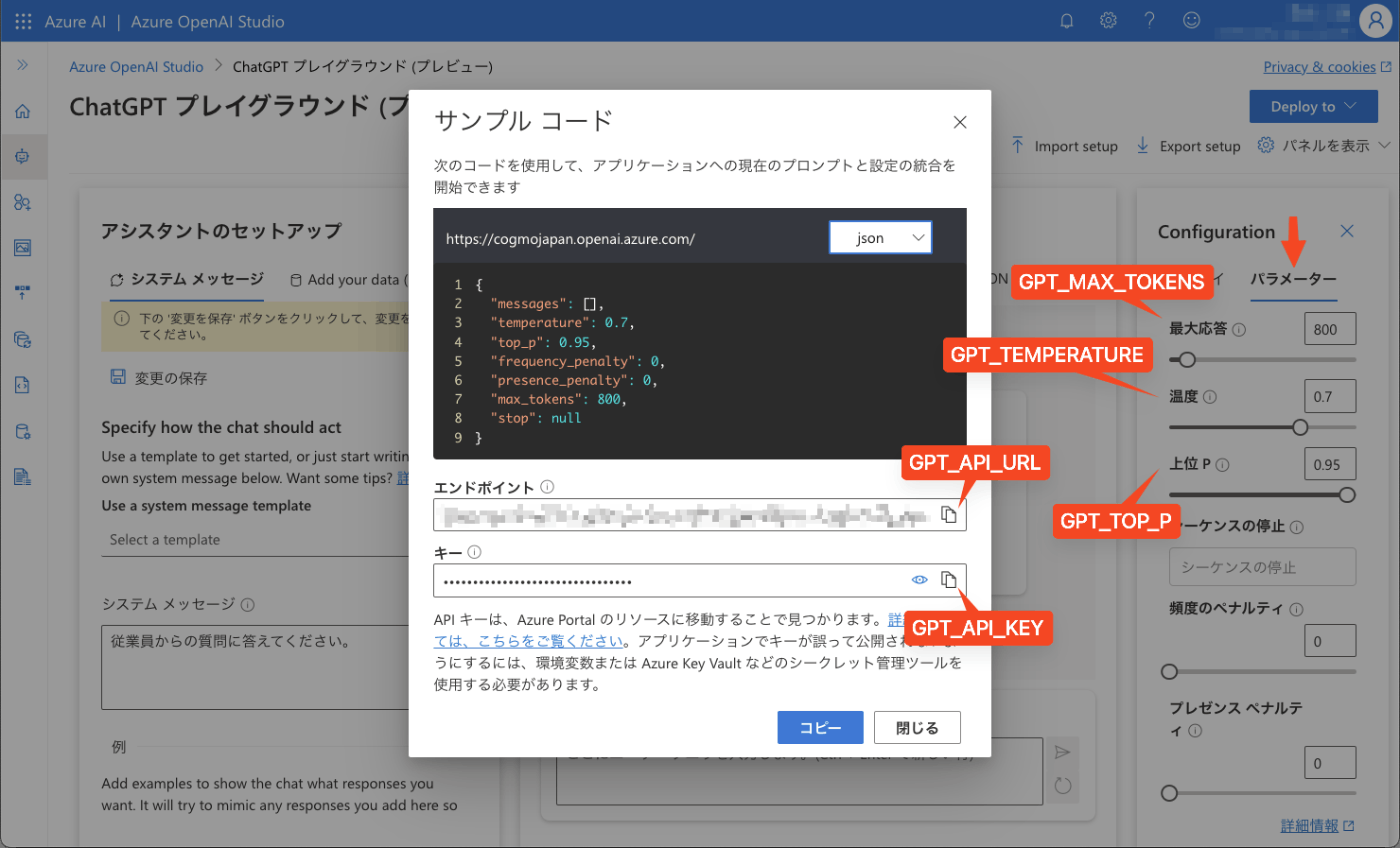Adjust the 頻度のペナルティ slider handle

(1169, 671)
